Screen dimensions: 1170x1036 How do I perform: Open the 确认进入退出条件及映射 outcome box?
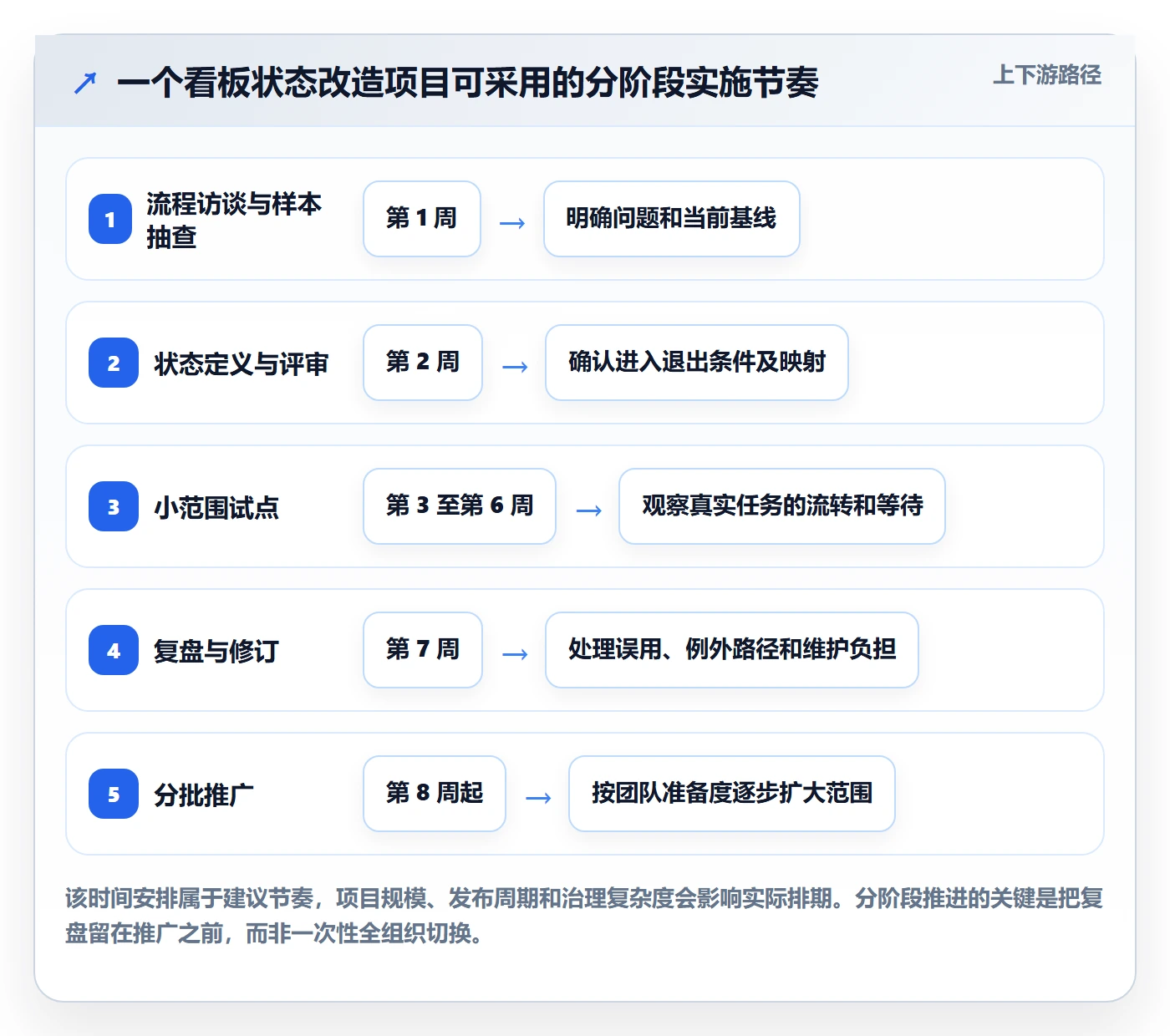(697, 363)
